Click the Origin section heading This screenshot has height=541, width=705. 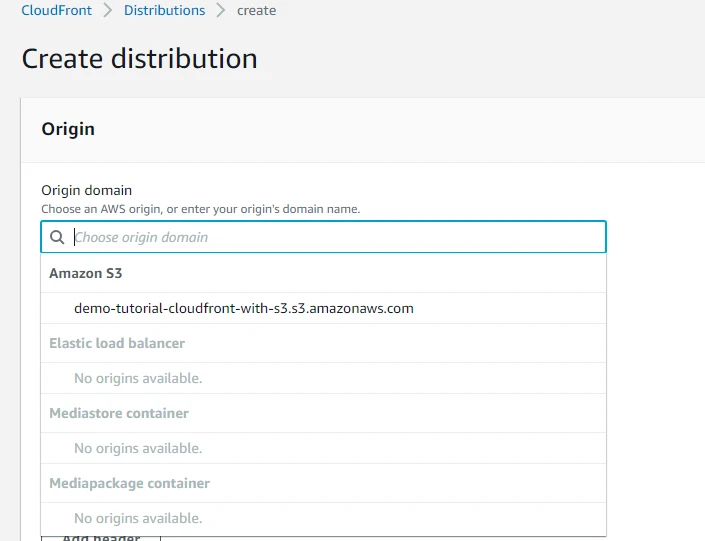tap(68, 129)
